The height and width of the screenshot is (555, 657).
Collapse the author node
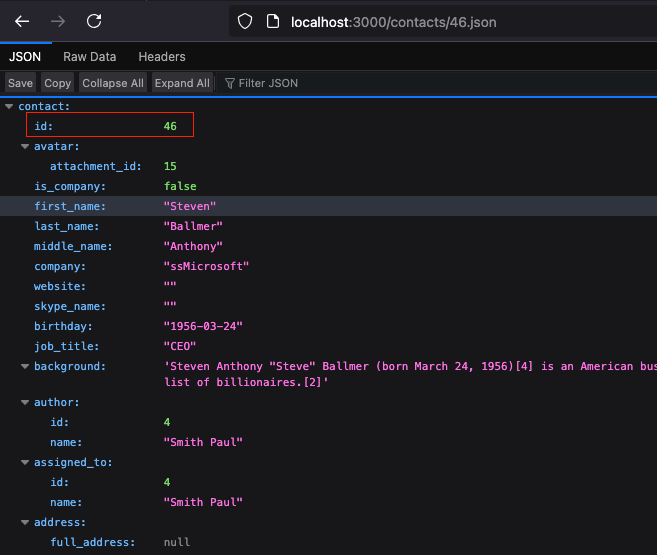tap(25, 402)
